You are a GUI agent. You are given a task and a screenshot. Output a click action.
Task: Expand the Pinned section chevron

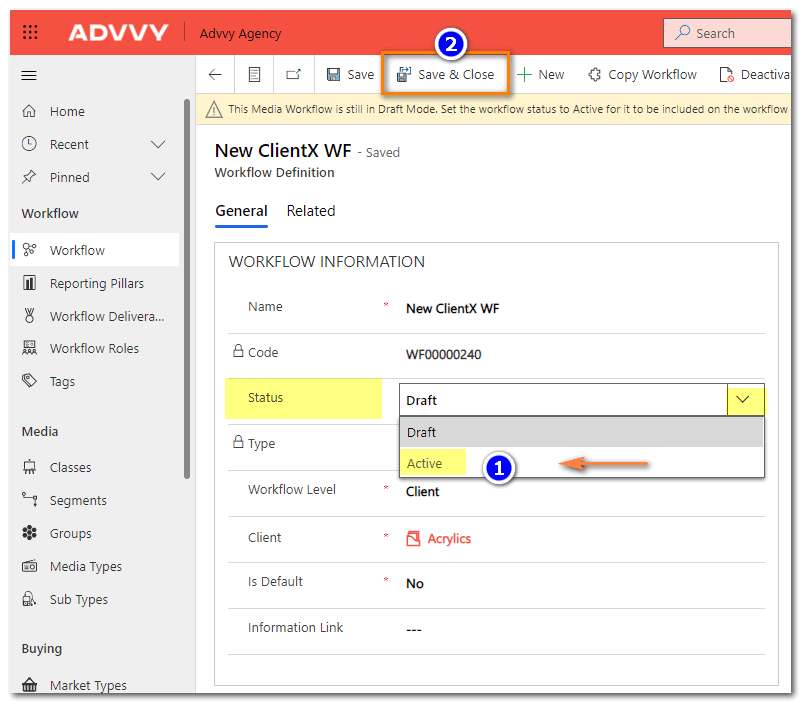coord(157,178)
